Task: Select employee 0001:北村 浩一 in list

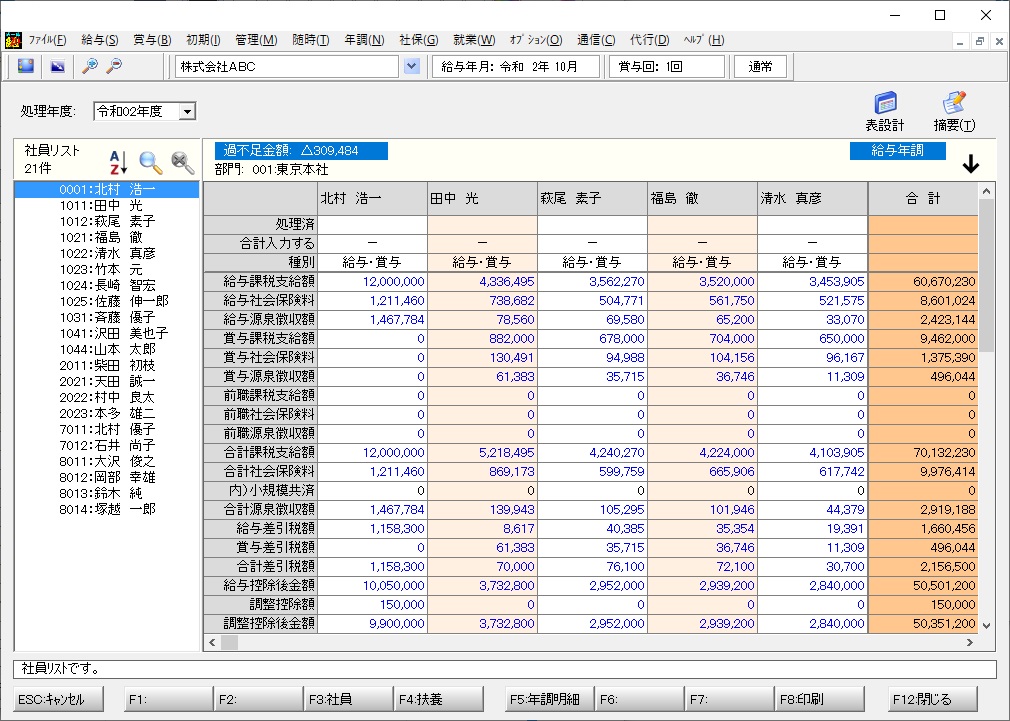Action: click(107, 189)
